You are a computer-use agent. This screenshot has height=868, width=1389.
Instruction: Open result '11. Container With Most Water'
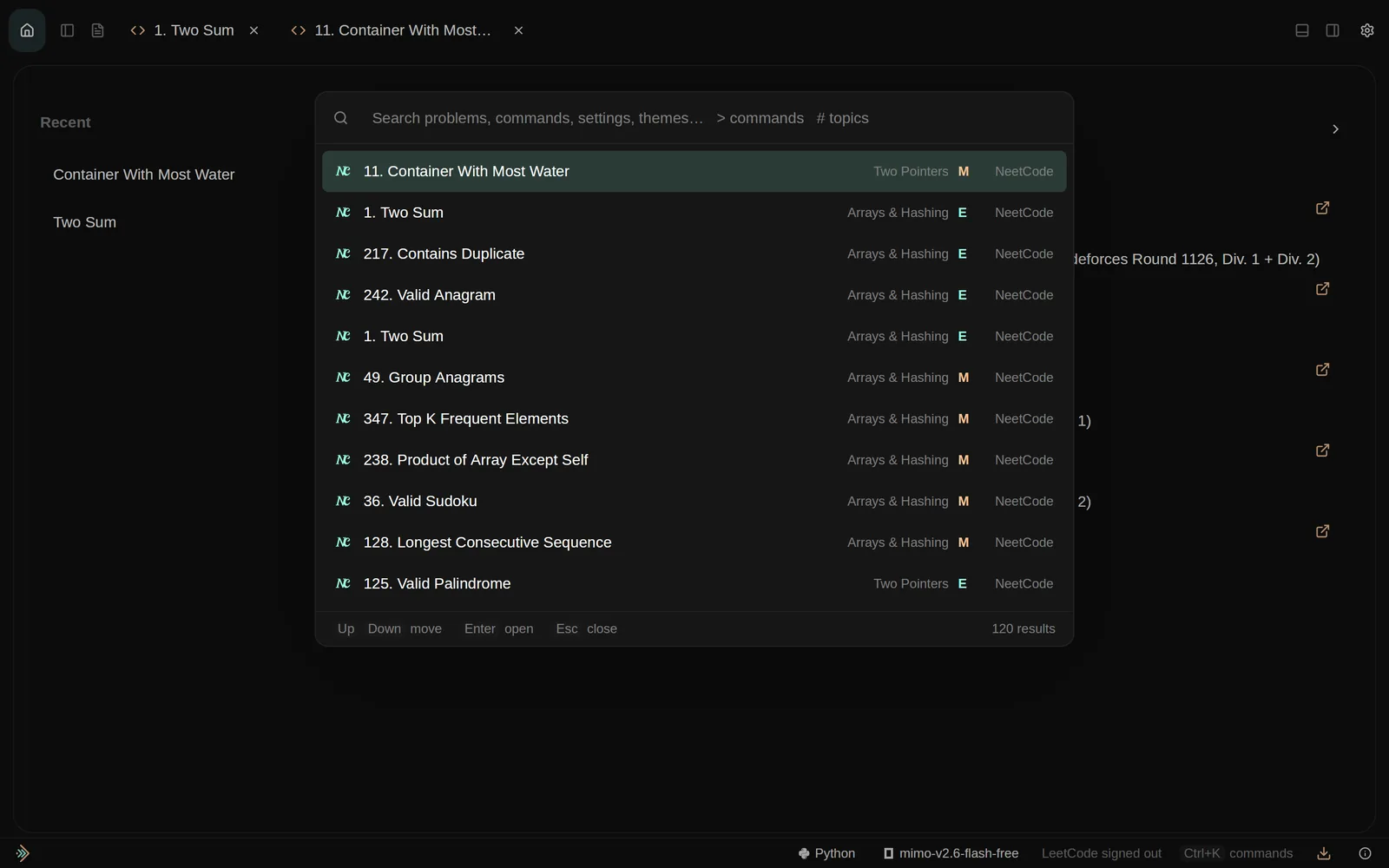tap(694, 171)
